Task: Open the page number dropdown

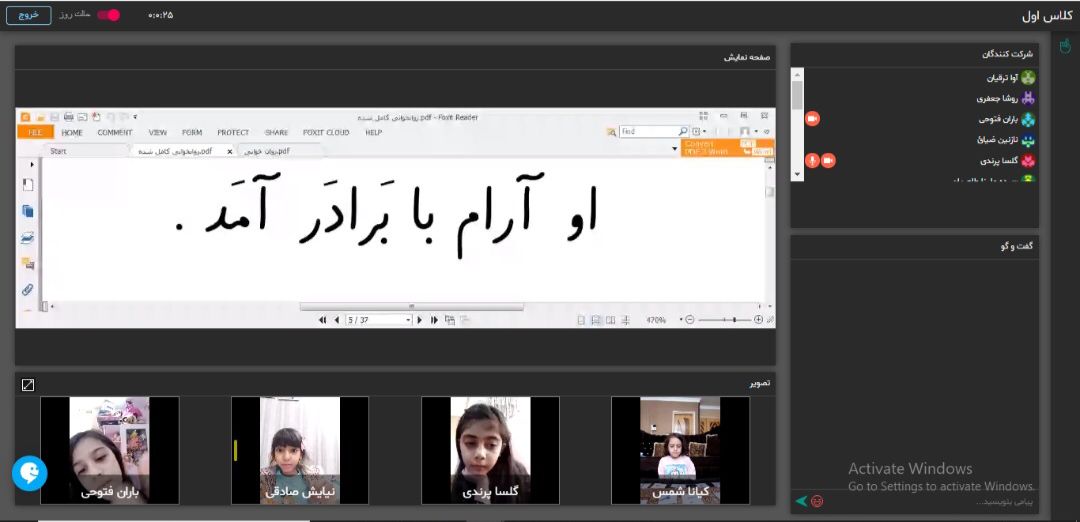Action: click(x=409, y=320)
